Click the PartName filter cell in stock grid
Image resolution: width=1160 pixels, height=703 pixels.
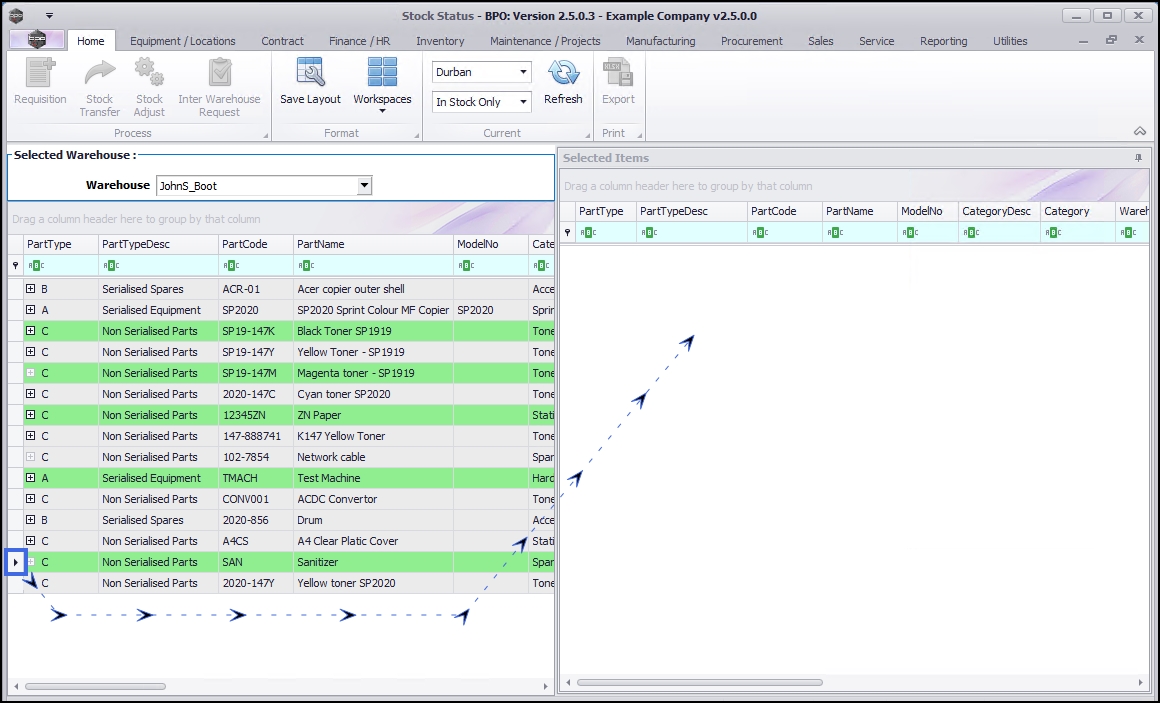click(374, 265)
